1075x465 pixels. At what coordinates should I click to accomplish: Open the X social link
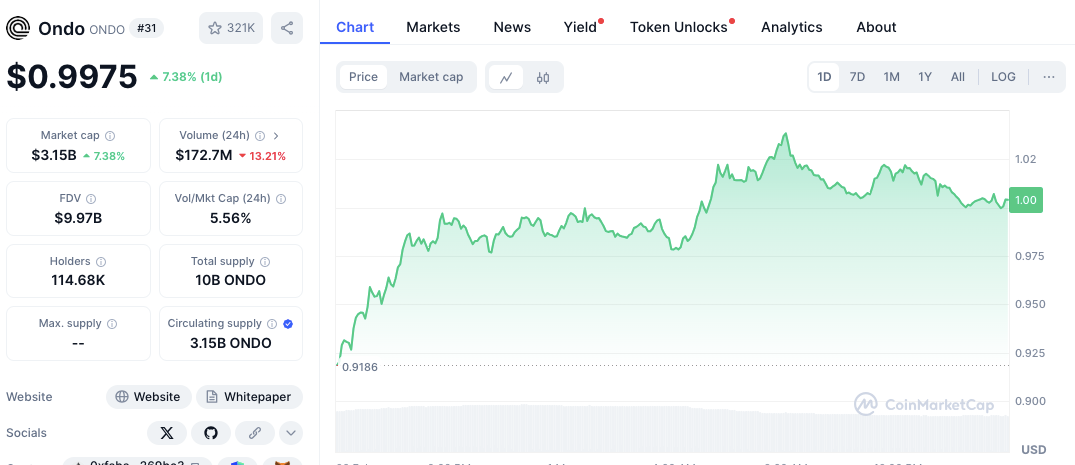point(167,433)
